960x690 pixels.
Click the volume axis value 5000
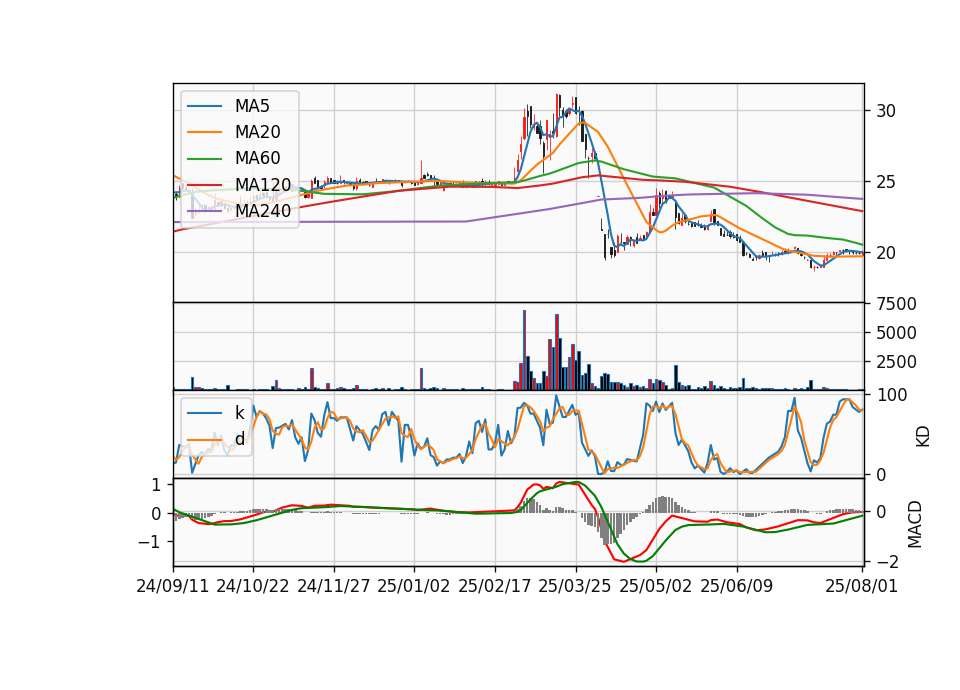(x=896, y=333)
